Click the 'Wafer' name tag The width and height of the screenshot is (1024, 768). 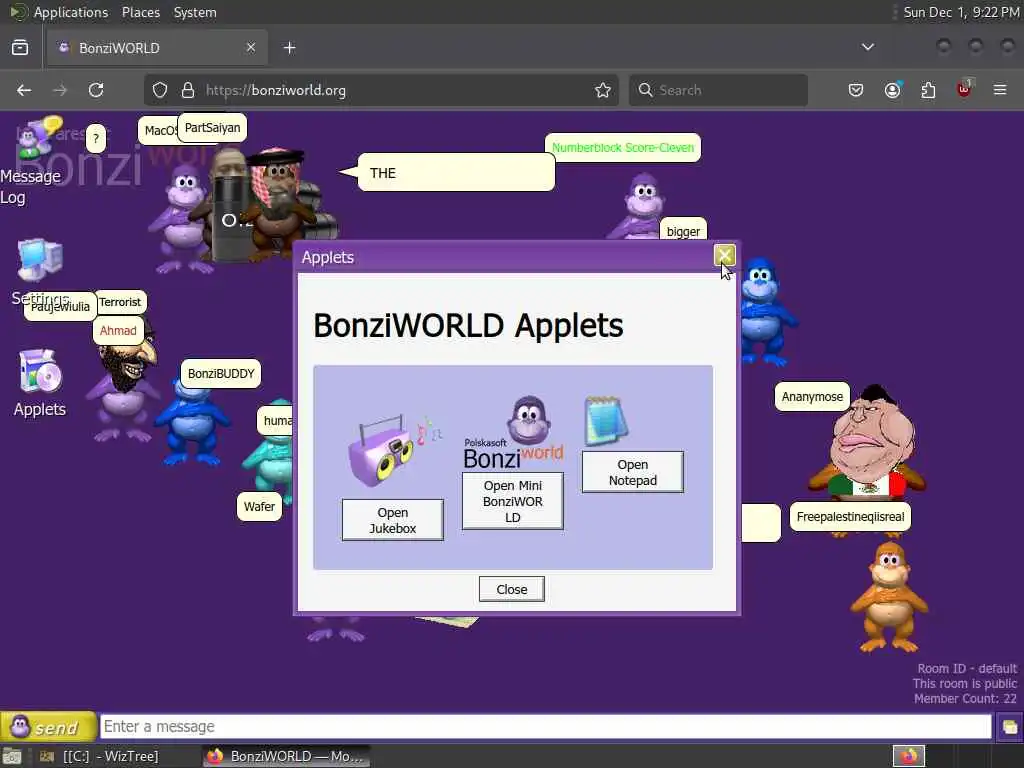tap(259, 506)
